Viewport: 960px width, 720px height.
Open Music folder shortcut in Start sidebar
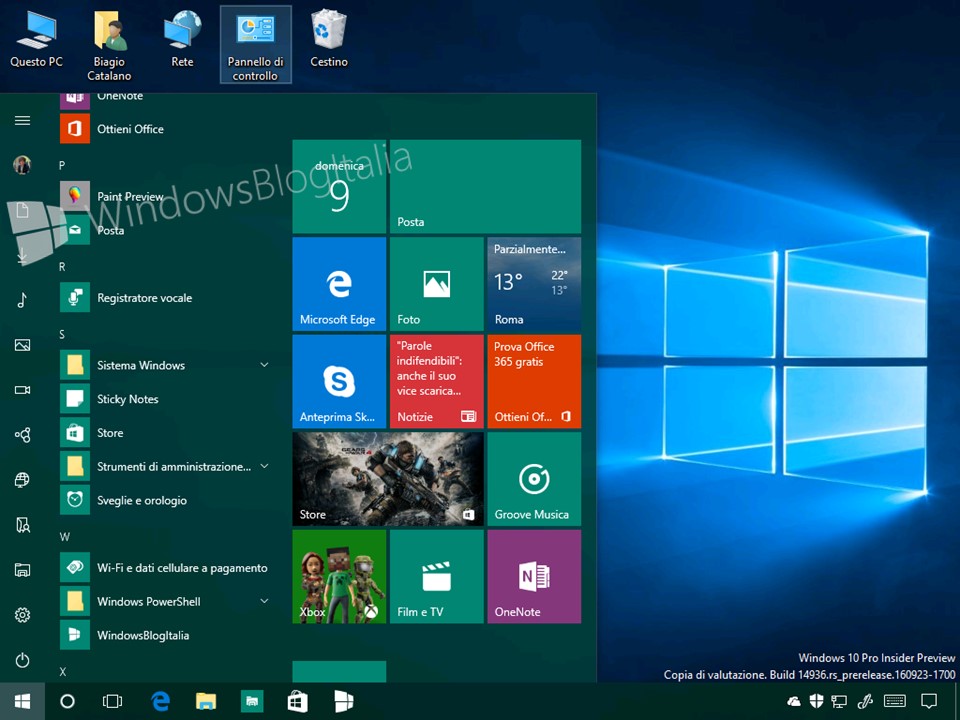pos(23,300)
